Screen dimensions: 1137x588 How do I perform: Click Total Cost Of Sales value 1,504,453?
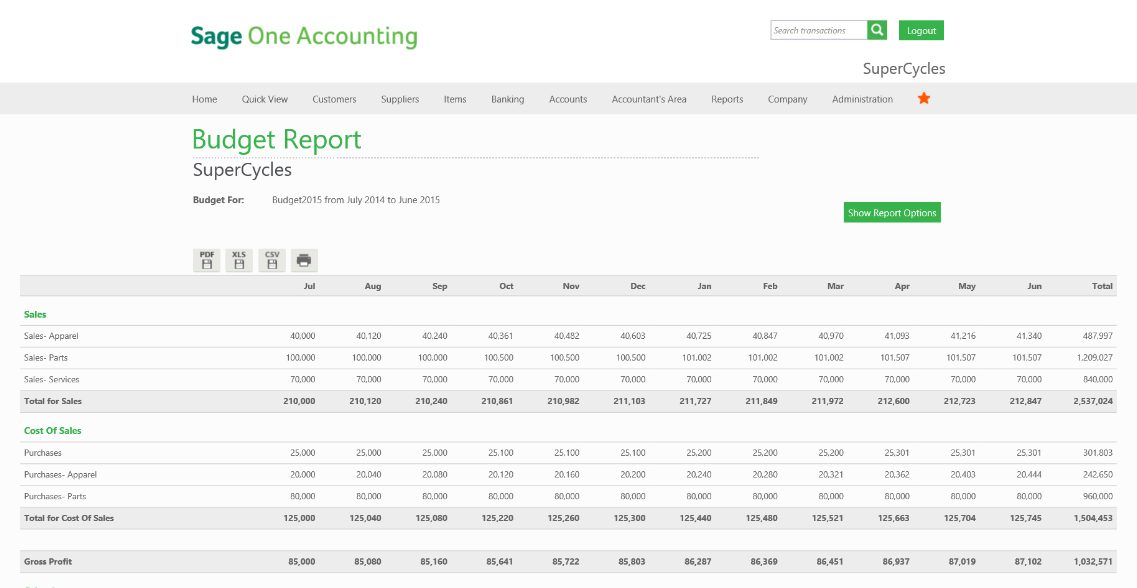tap(1093, 518)
